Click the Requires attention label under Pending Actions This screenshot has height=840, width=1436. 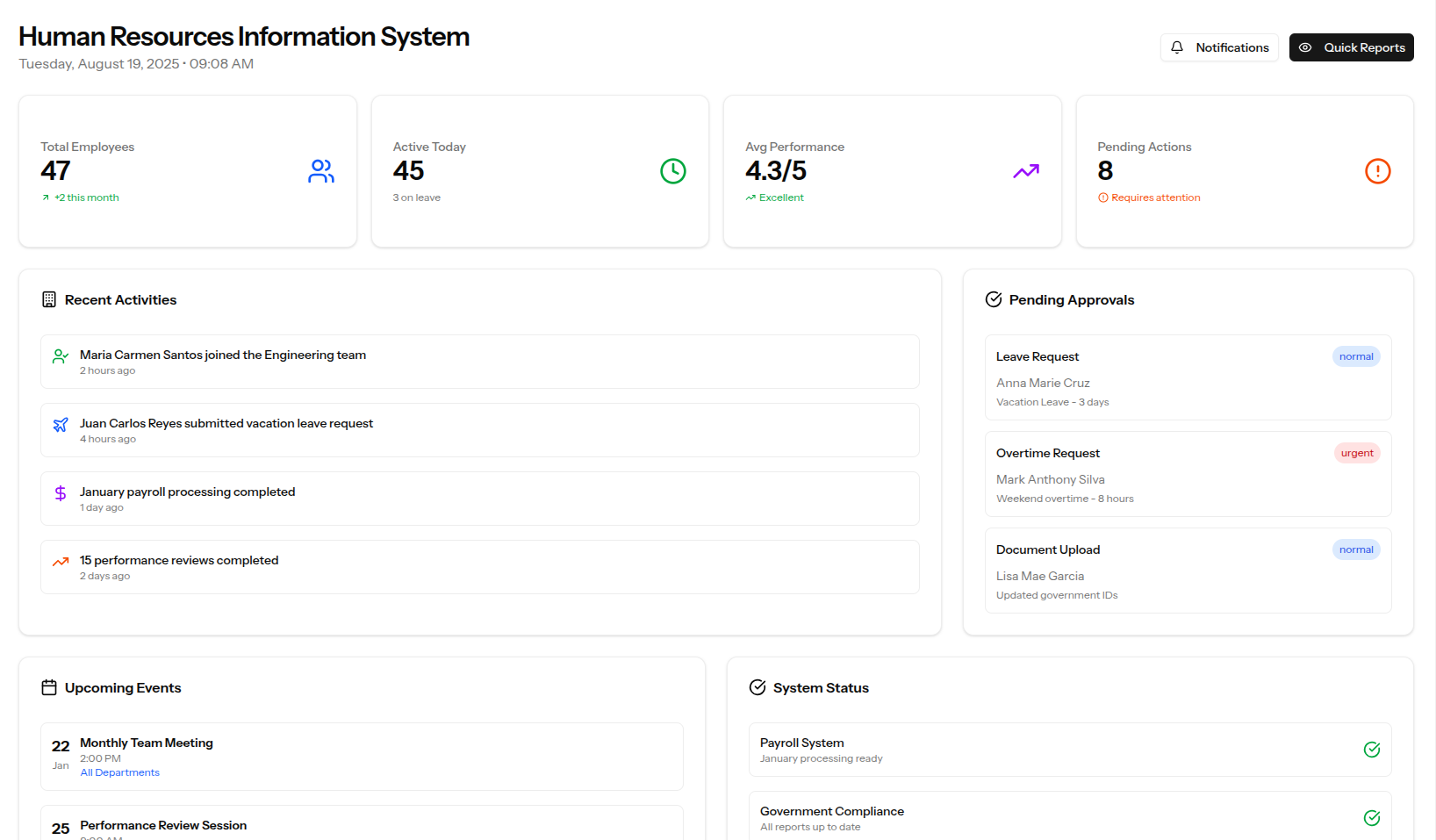pyautogui.click(x=1155, y=197)
